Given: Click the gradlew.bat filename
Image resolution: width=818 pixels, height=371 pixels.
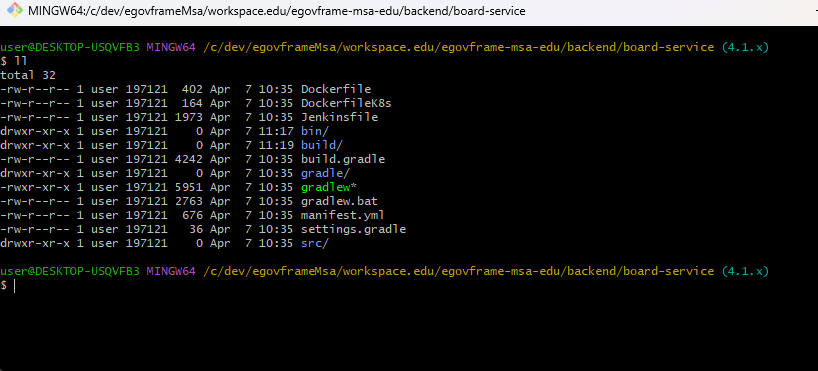Looking at the screenshot, I should tap(339, 201).
